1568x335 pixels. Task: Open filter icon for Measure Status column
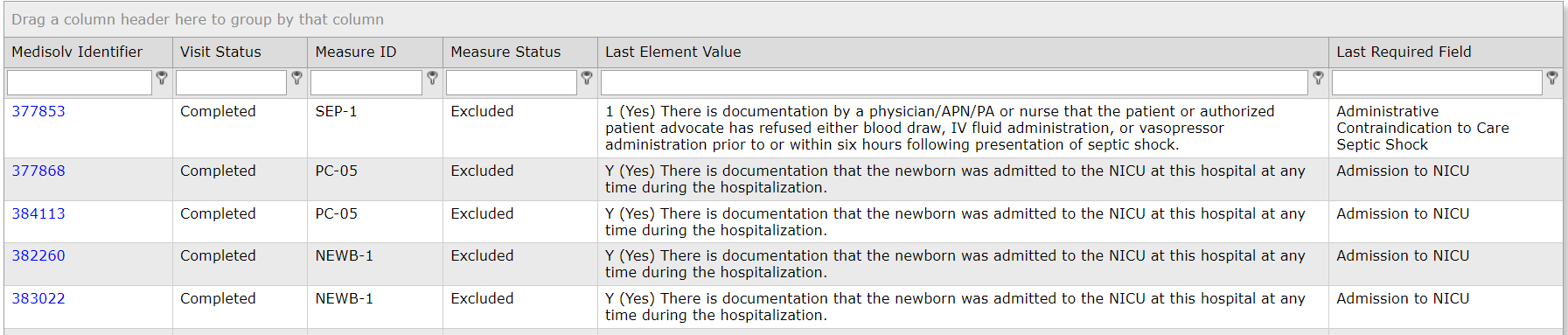(587, 78)
